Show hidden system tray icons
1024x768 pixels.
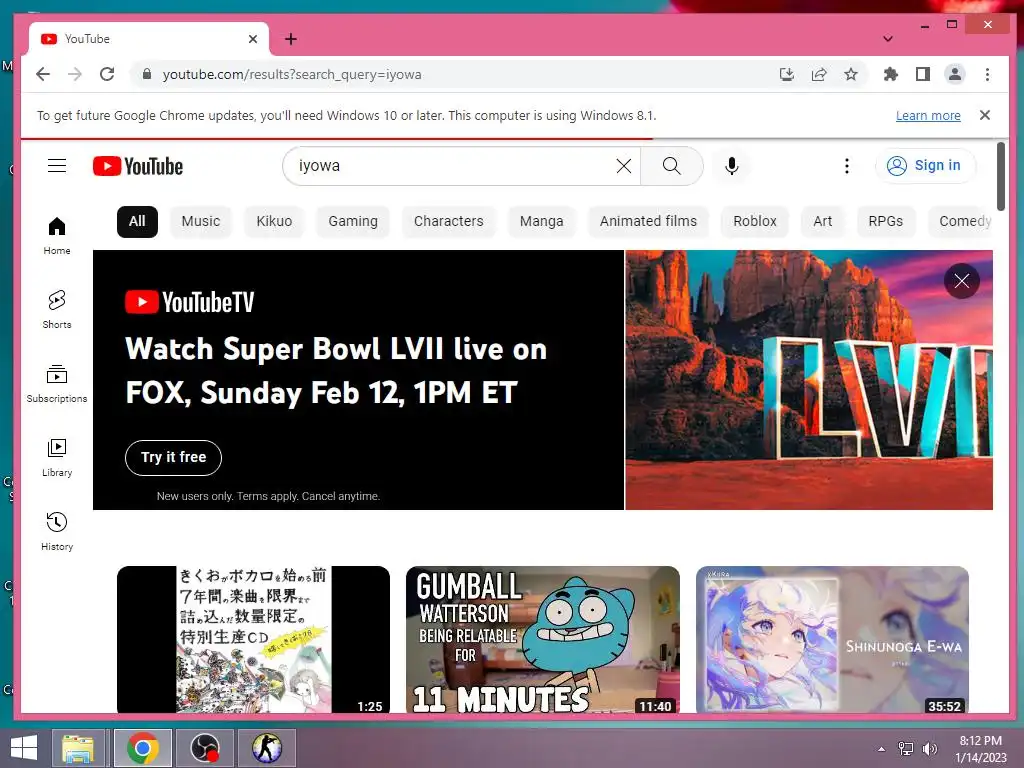[x=882, y=749]
